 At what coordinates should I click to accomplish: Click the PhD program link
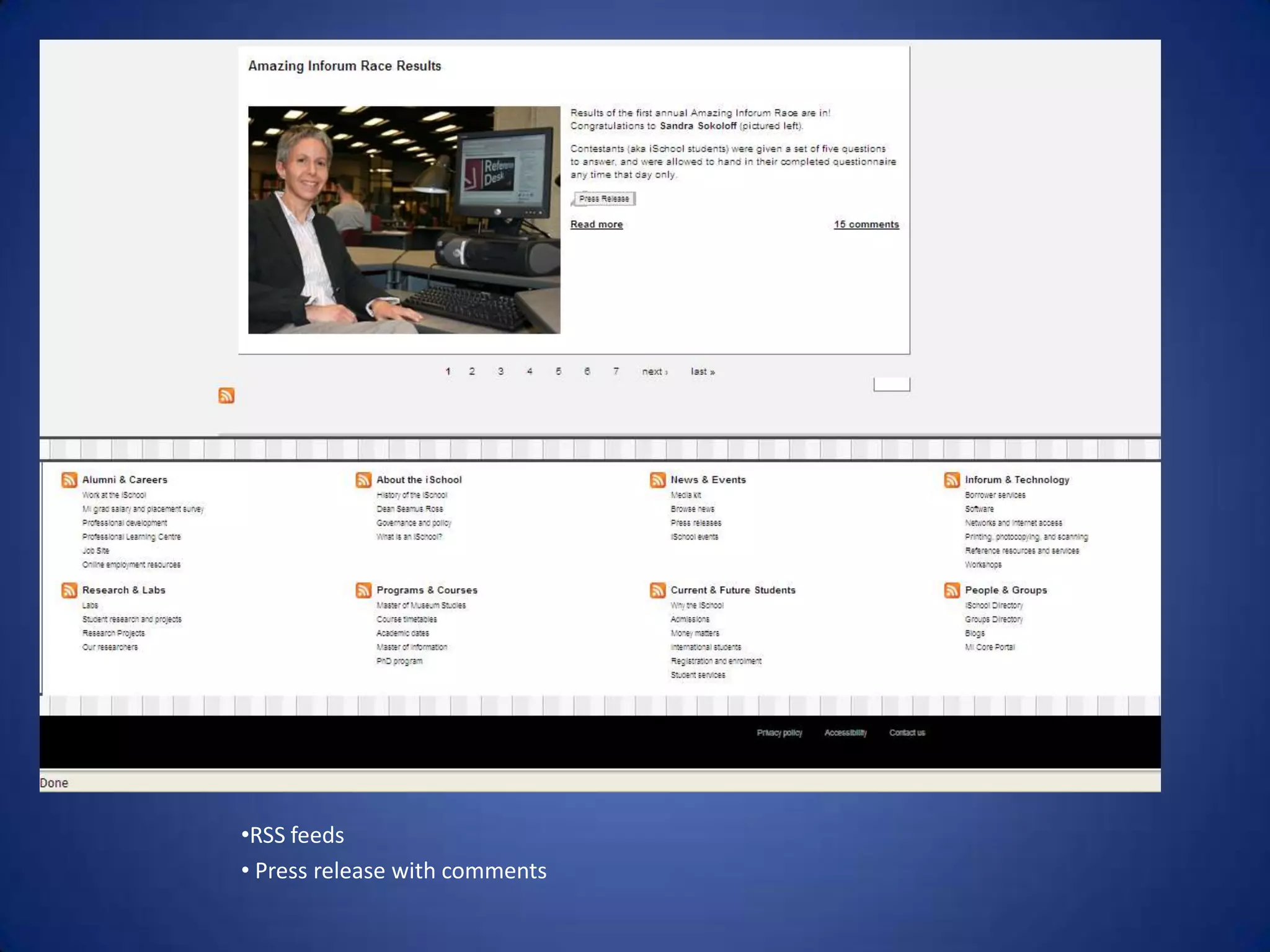[399, 661]
